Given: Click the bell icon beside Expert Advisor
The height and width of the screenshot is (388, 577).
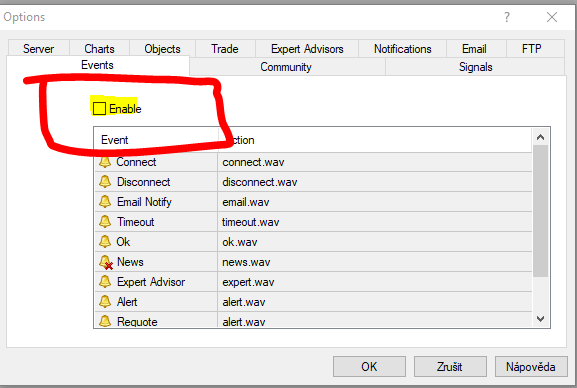Looking at the screenshot, I should 105,282.
